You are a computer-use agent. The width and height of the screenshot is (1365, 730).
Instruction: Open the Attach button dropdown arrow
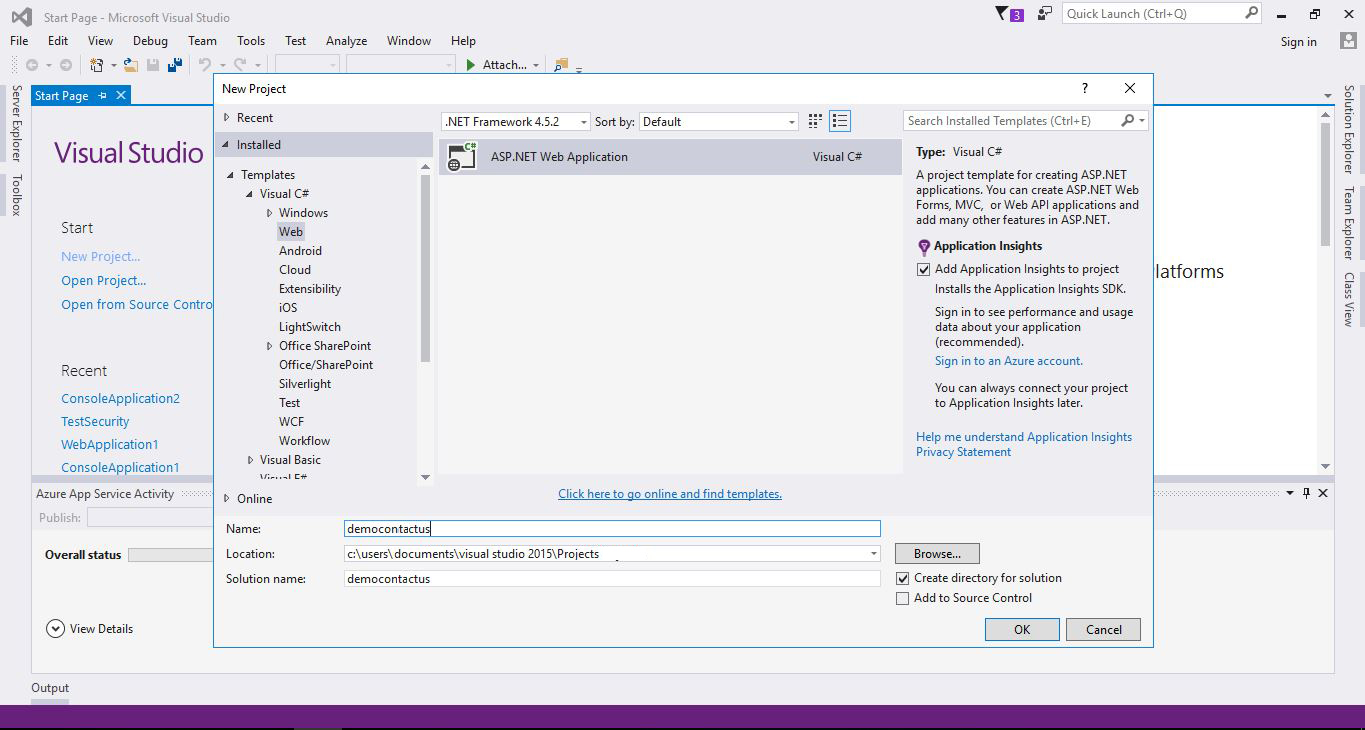click(x=536, y=65)
